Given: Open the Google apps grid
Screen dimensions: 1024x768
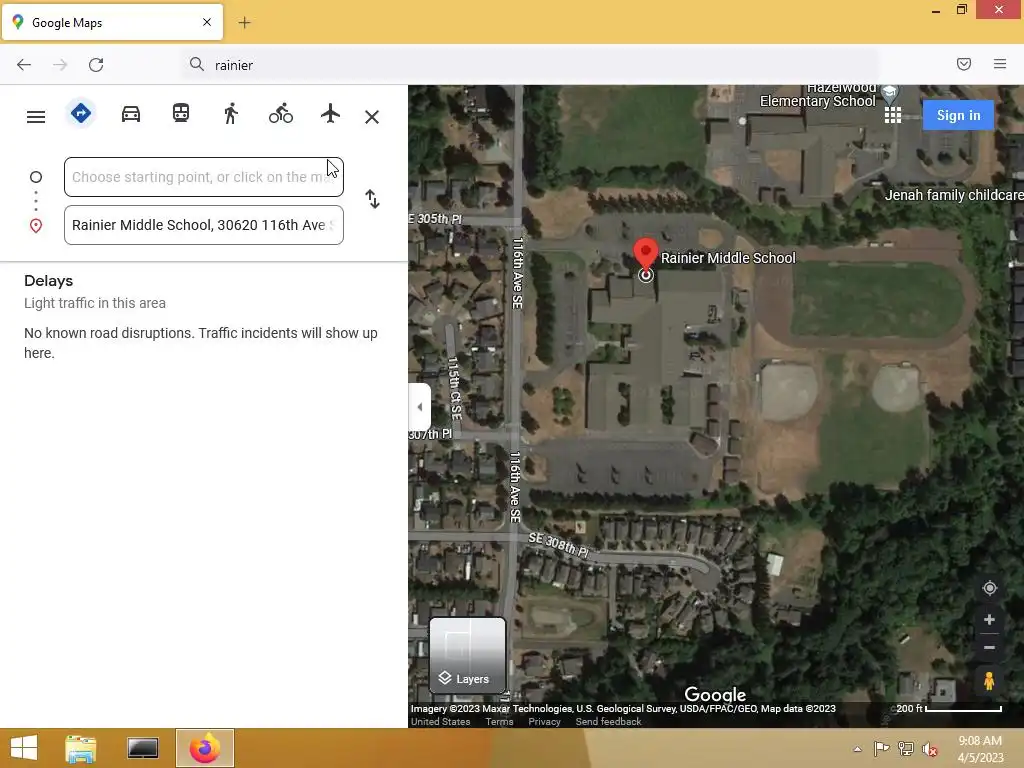Looking at the screenshot, I should pyautogui.click(x=893, y=116).
